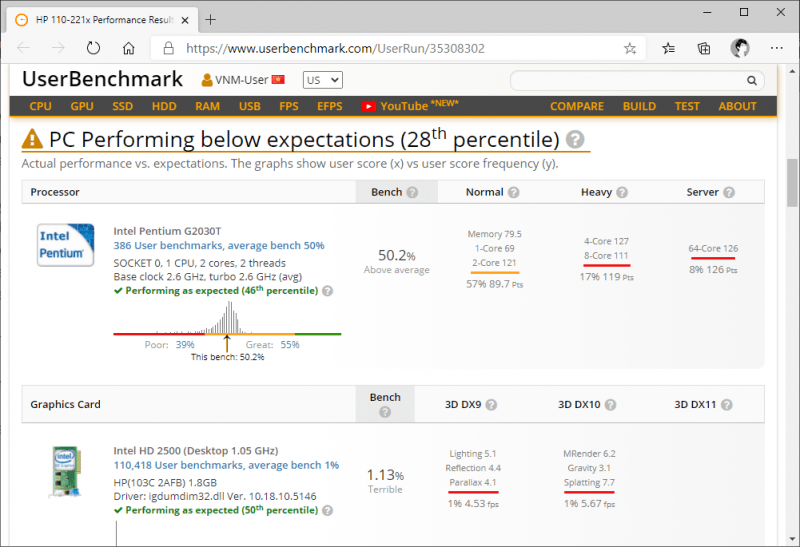
Task: Click the search magnifier icon in UserBenchmark
Action: [751, 81]
